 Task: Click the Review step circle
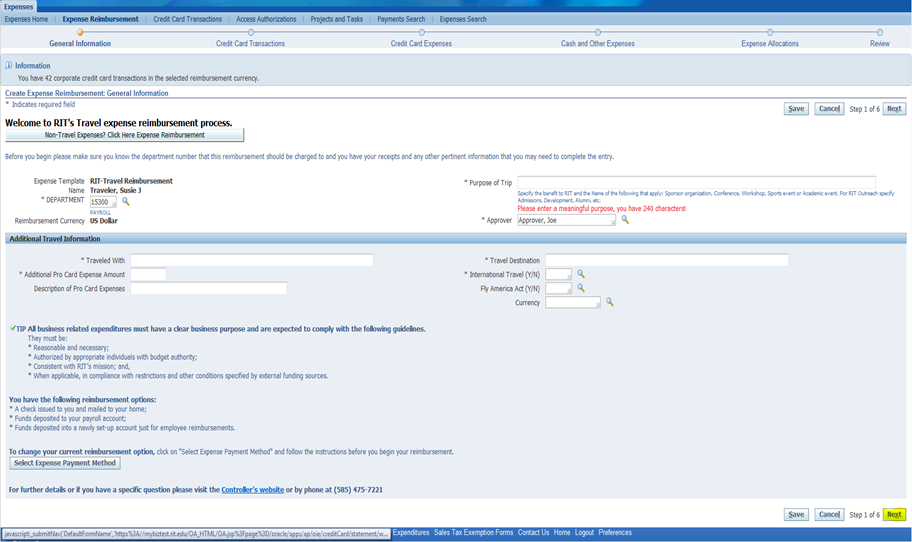(x=879, y=32)
